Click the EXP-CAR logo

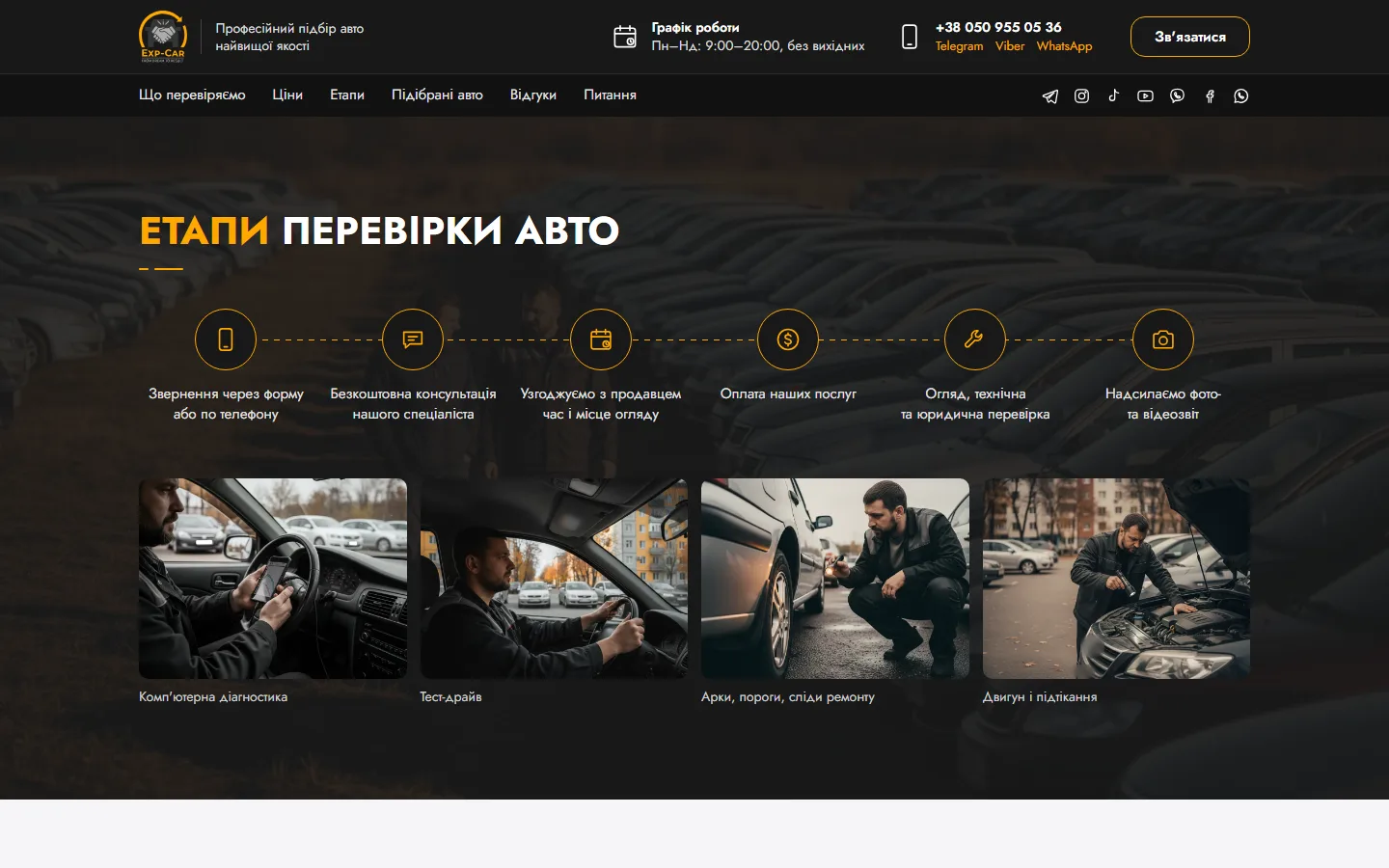click(x=163, y=37)
